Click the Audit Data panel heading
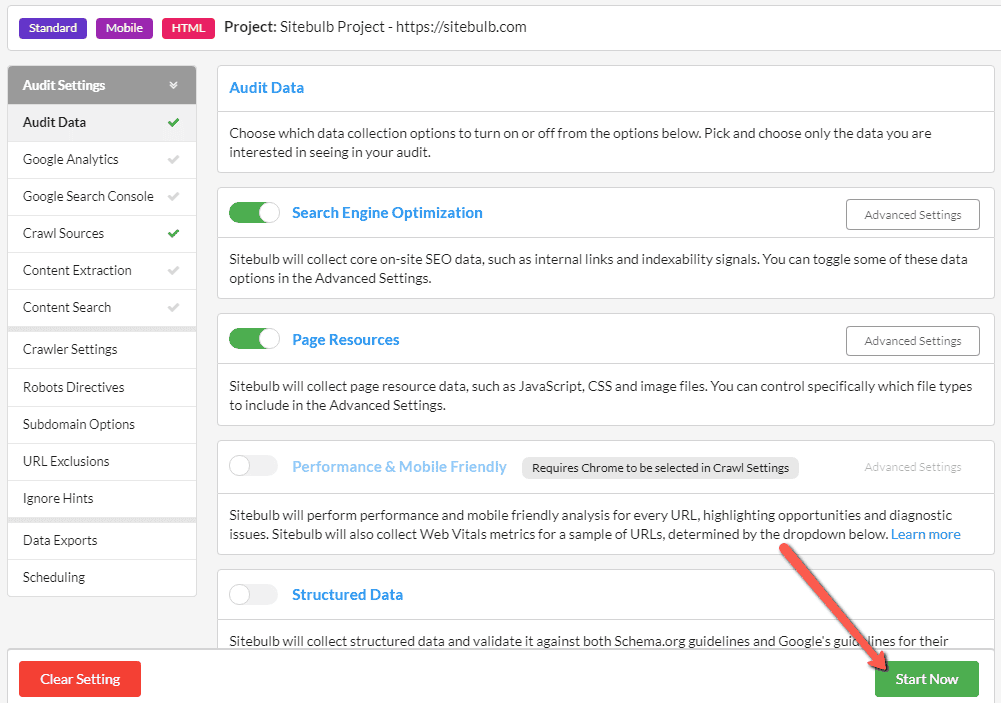1001x703 pixels. click(x=267, y=87)
